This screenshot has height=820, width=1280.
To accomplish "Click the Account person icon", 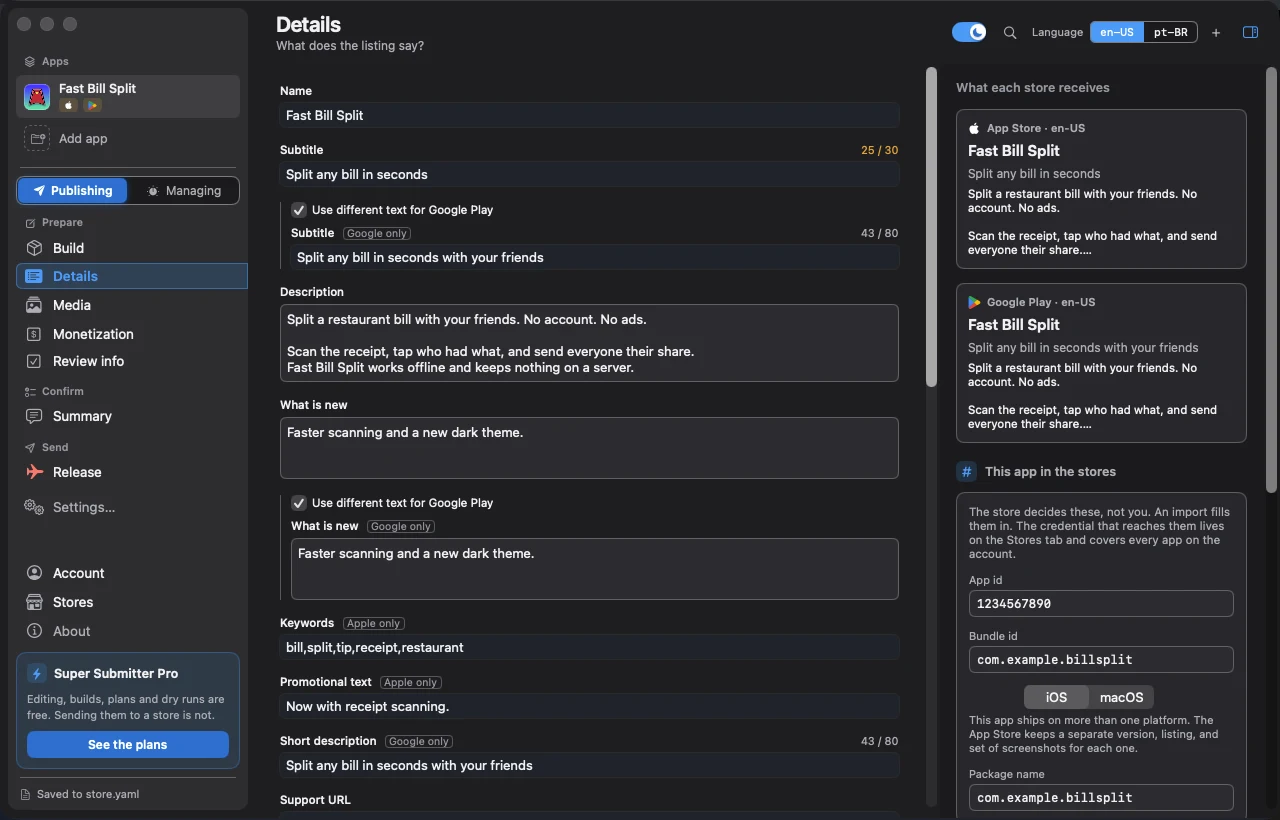I will tap(34, 573).
